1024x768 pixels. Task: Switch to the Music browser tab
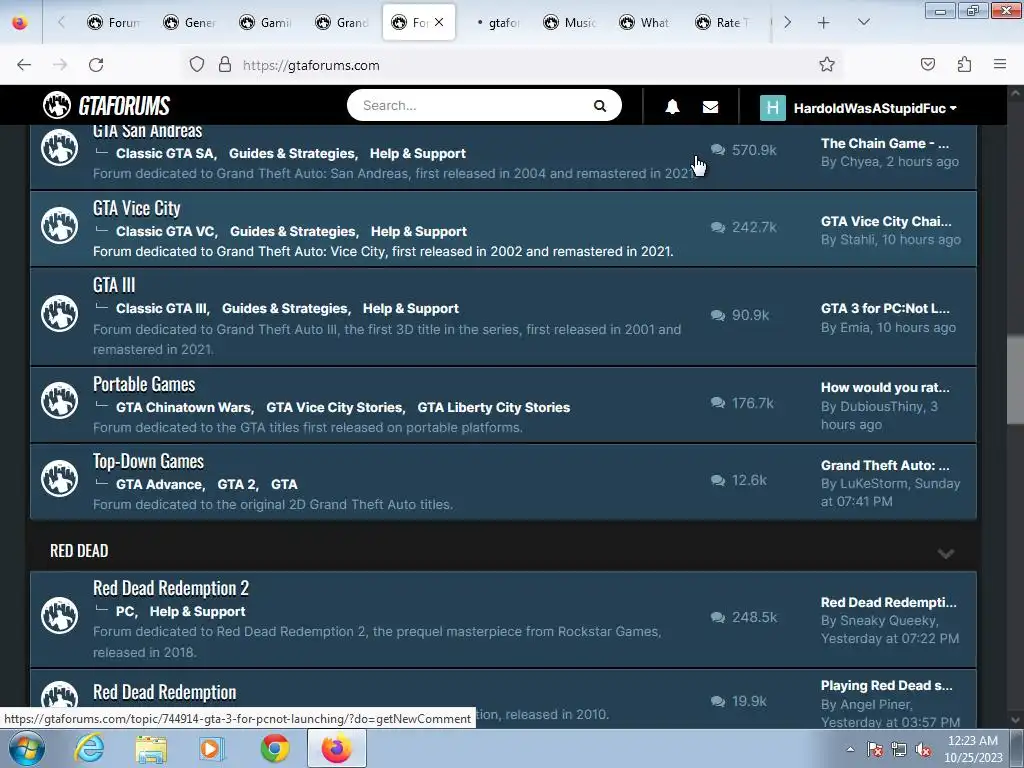coord(570,22)
